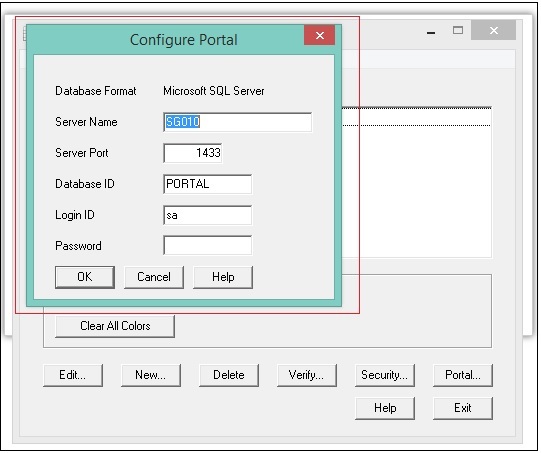Confirm with the OK button
The image size is (541, 453).
[x=85, y=277]
